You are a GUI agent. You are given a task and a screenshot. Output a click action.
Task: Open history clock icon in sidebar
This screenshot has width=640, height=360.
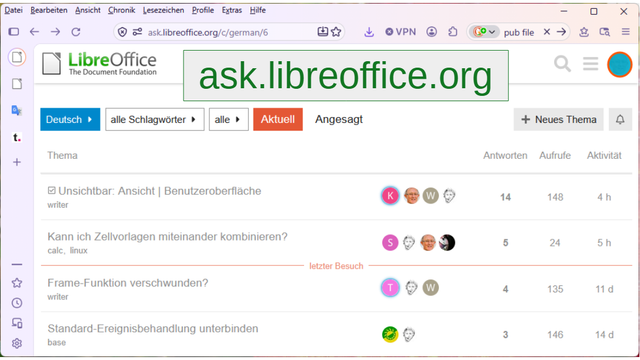[17, 303]
